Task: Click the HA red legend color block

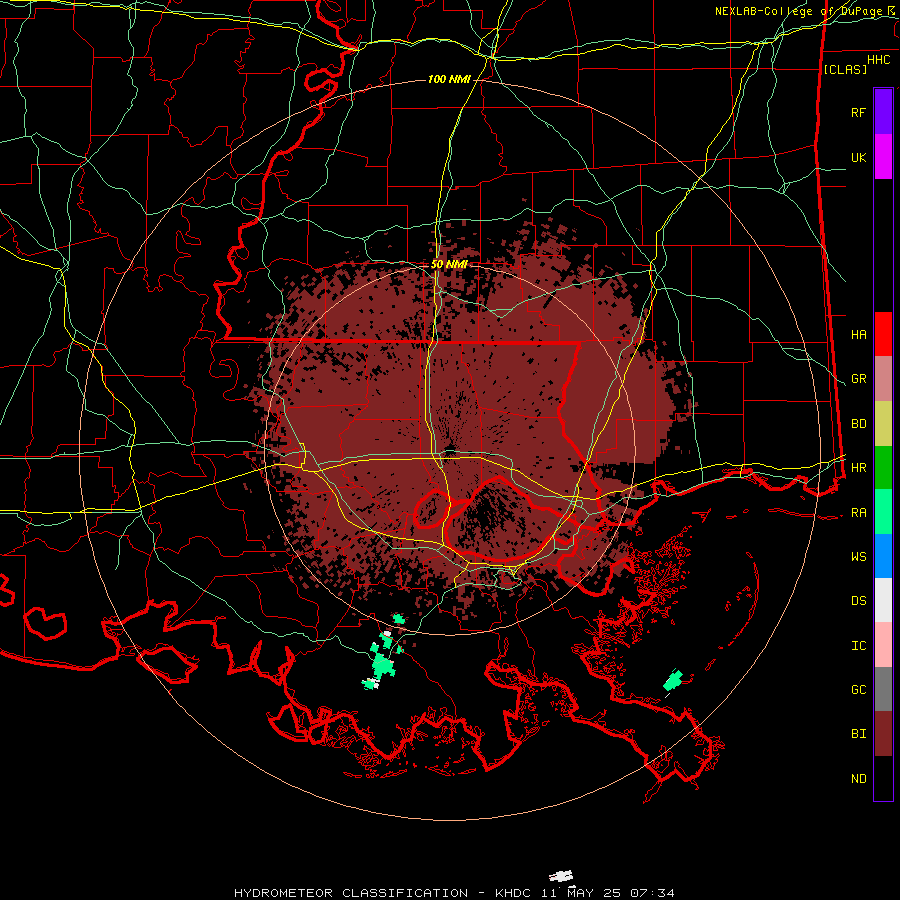Action: (x=883, y=334)
